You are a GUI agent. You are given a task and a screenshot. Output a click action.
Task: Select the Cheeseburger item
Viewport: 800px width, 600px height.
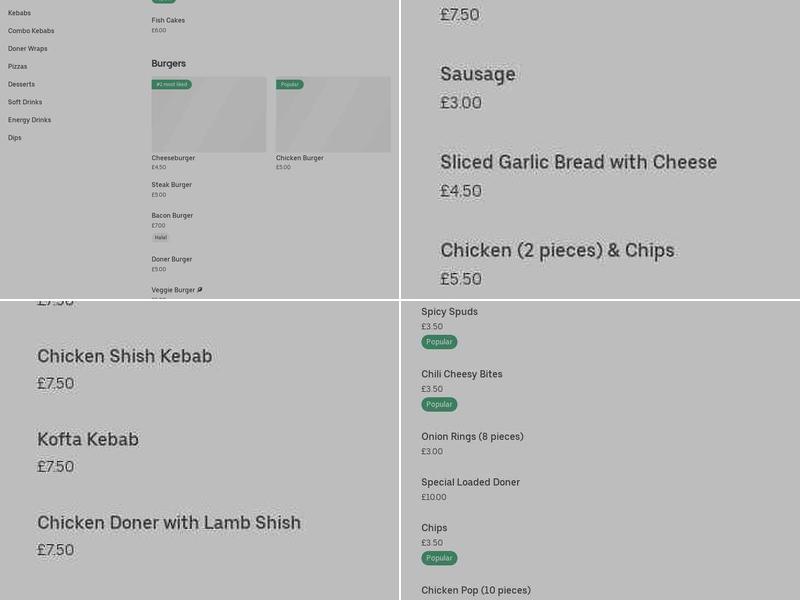tap(172, 157)
